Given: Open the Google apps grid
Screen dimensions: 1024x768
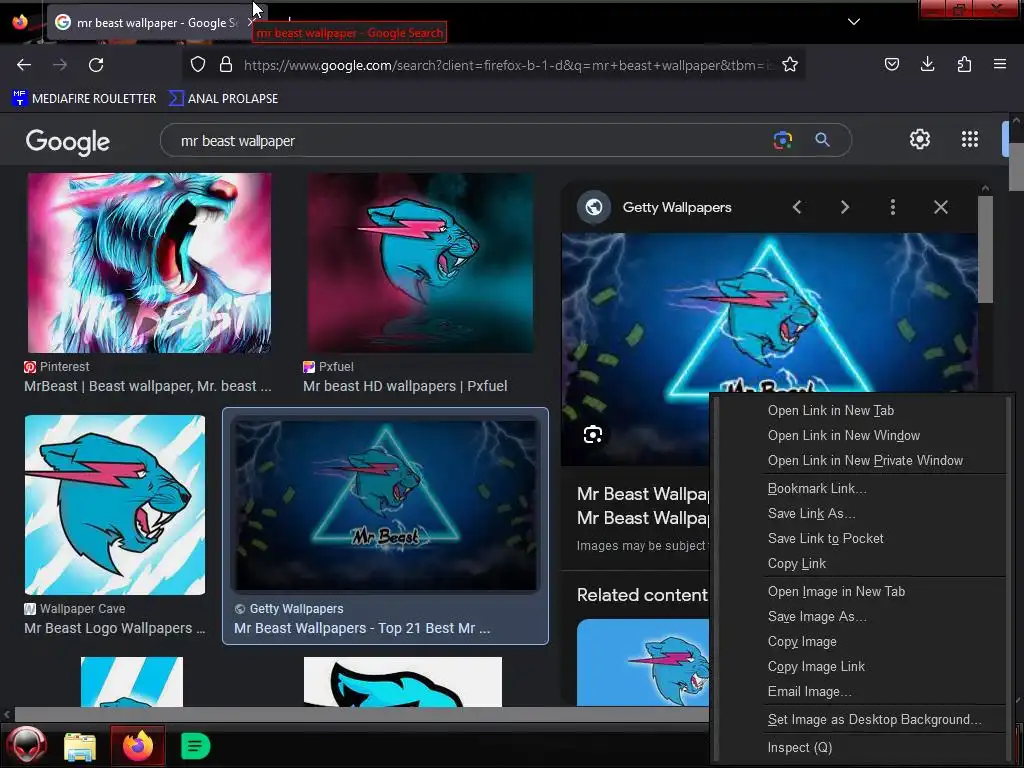Looking at the screenshot, I should 970,139.
